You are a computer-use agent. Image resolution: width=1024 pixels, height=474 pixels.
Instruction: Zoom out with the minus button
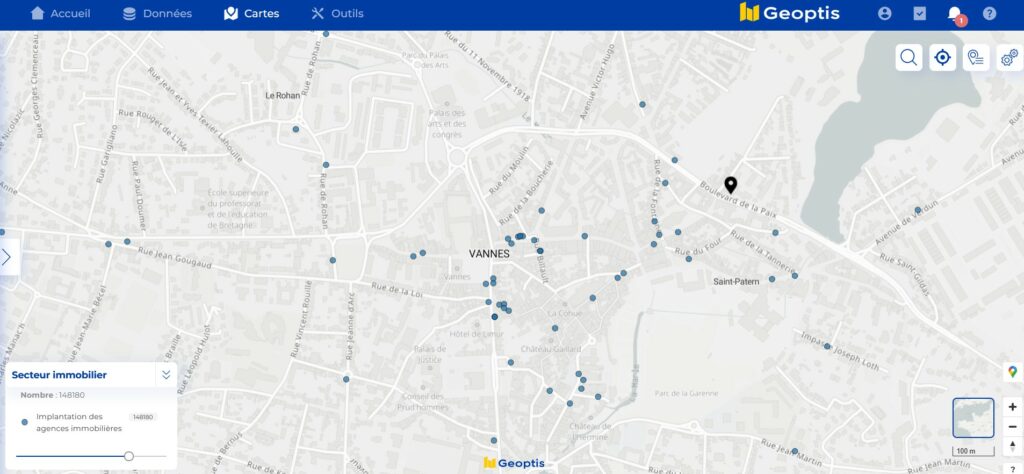(x=1012, y=427)
